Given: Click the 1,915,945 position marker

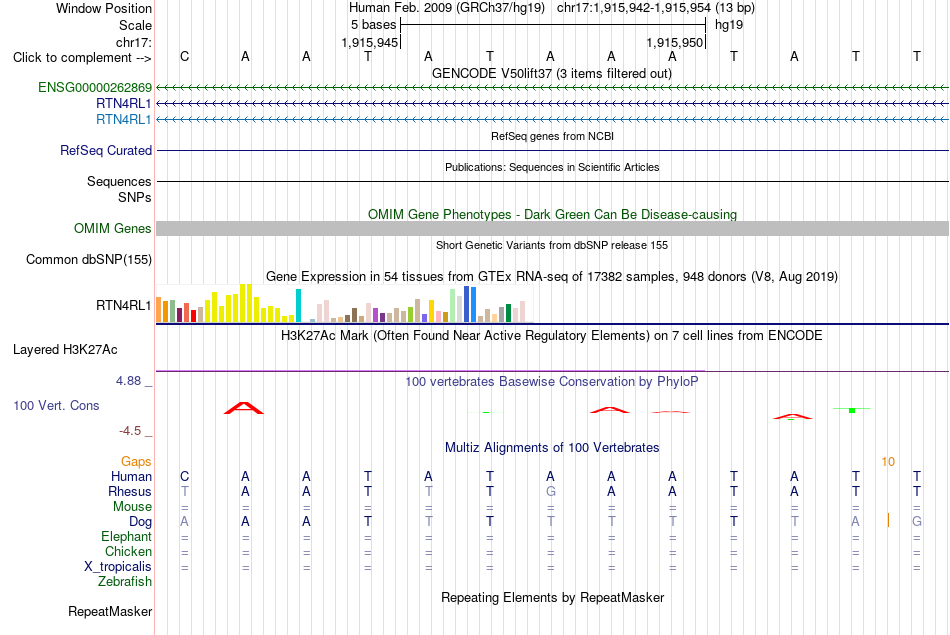Looking at the screenshot, I should point(370,42).
